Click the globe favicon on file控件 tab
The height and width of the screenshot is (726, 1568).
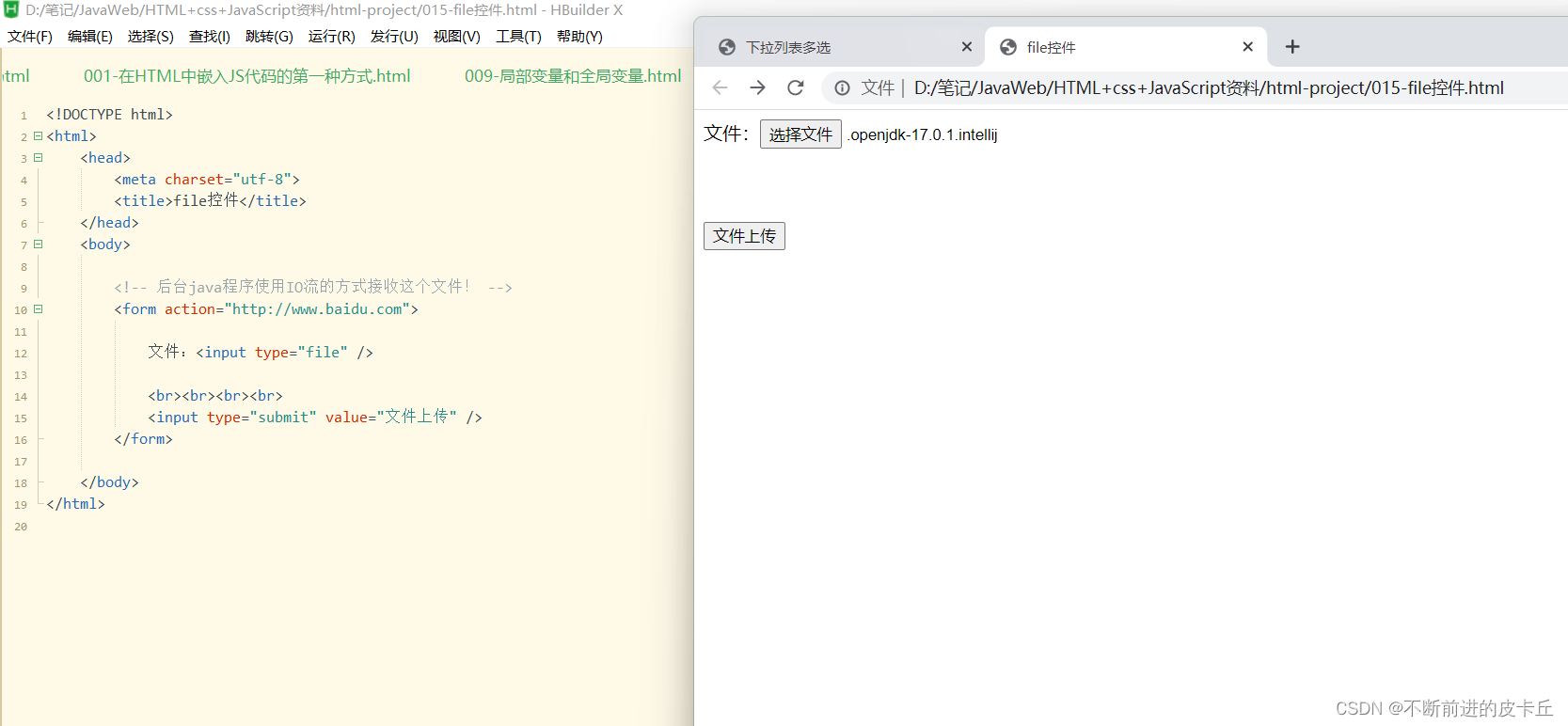coord(1008,47)
